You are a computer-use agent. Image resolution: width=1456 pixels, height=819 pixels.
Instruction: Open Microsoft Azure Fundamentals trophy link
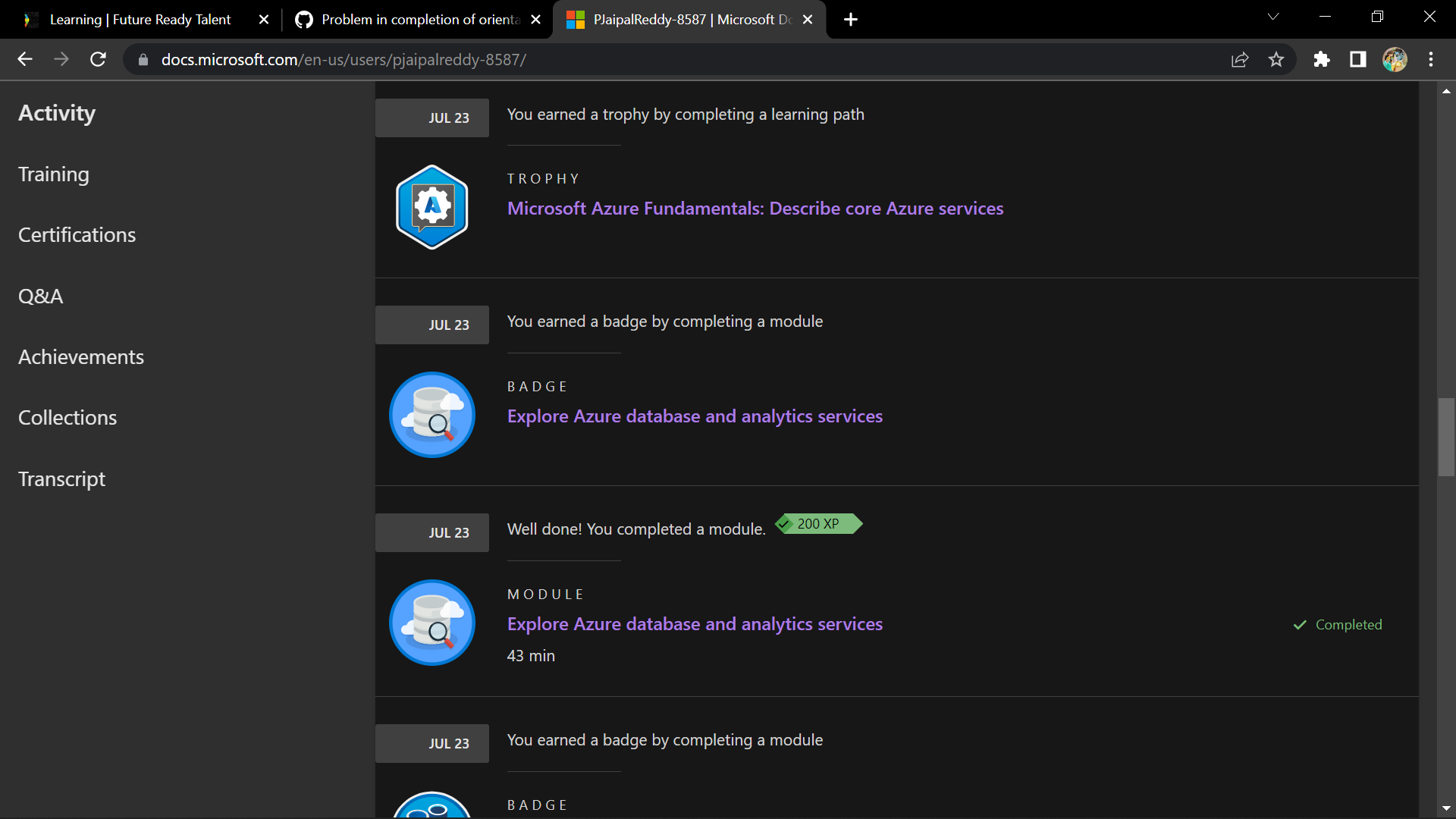point(755,209)
